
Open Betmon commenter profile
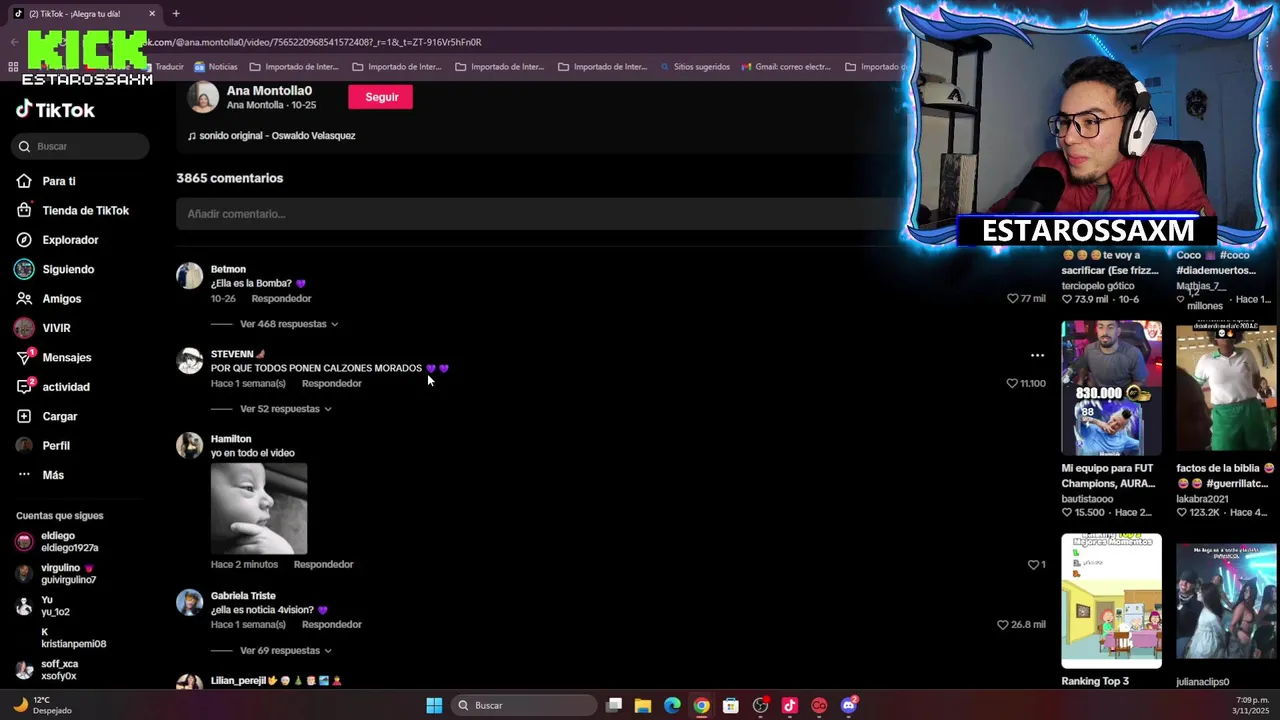228,269
